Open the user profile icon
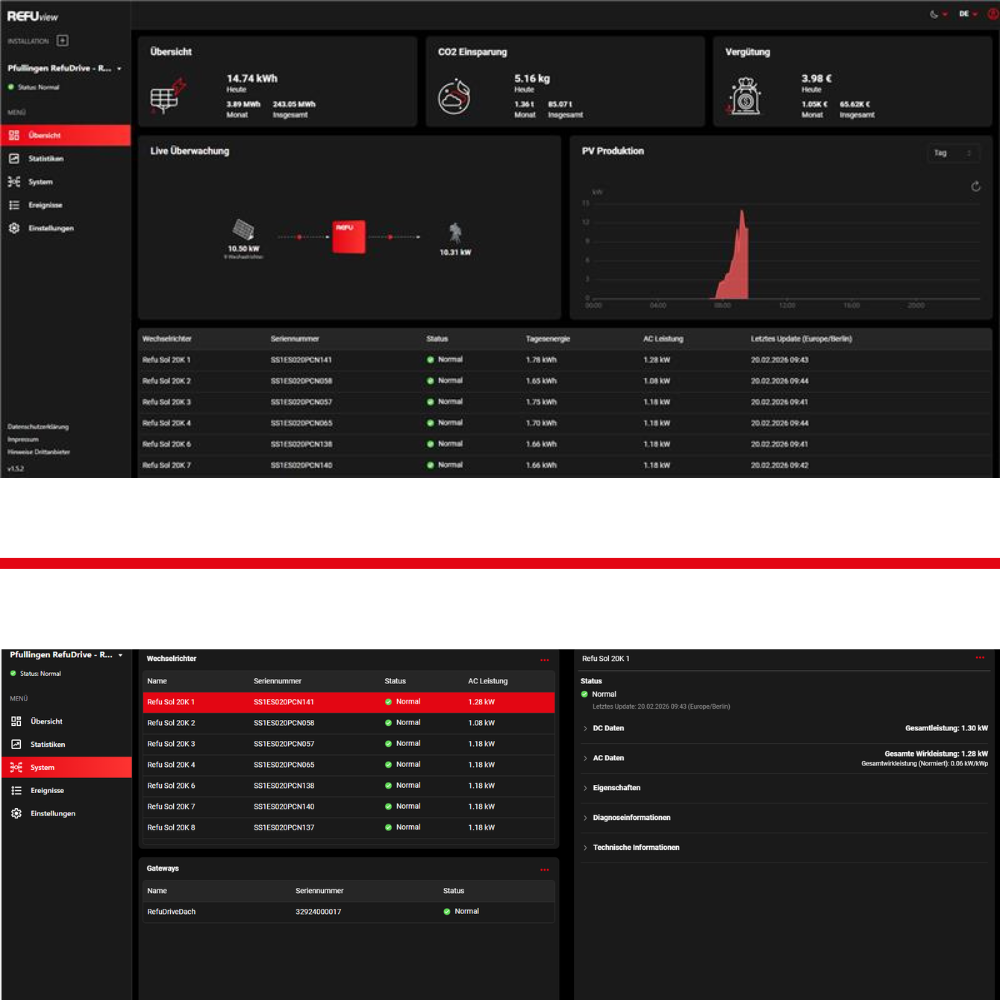This screenshot has width=1000, height=1000. pos(993,14)
